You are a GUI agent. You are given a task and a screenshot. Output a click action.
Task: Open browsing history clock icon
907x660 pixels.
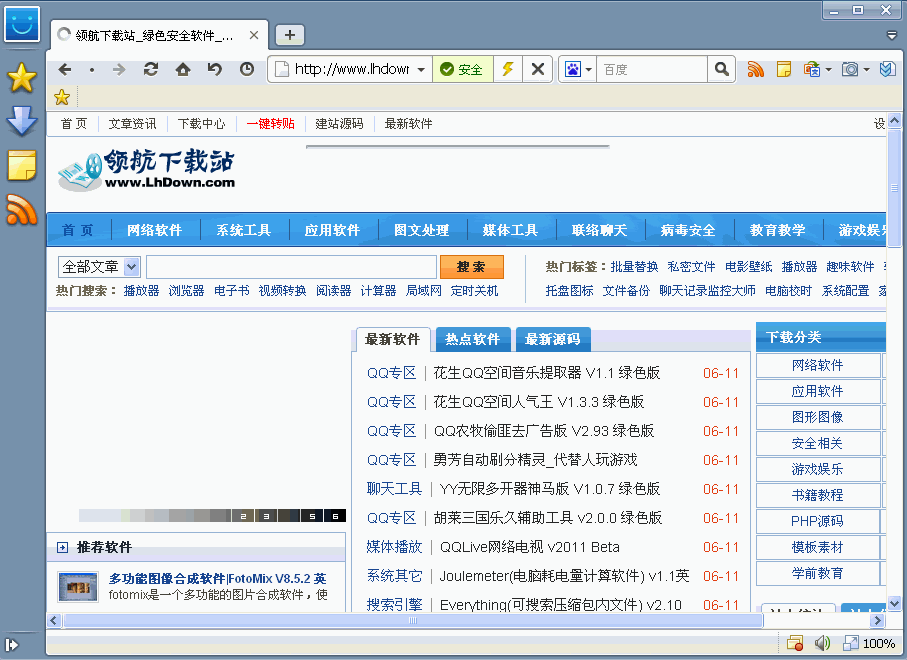click(247, 69)
